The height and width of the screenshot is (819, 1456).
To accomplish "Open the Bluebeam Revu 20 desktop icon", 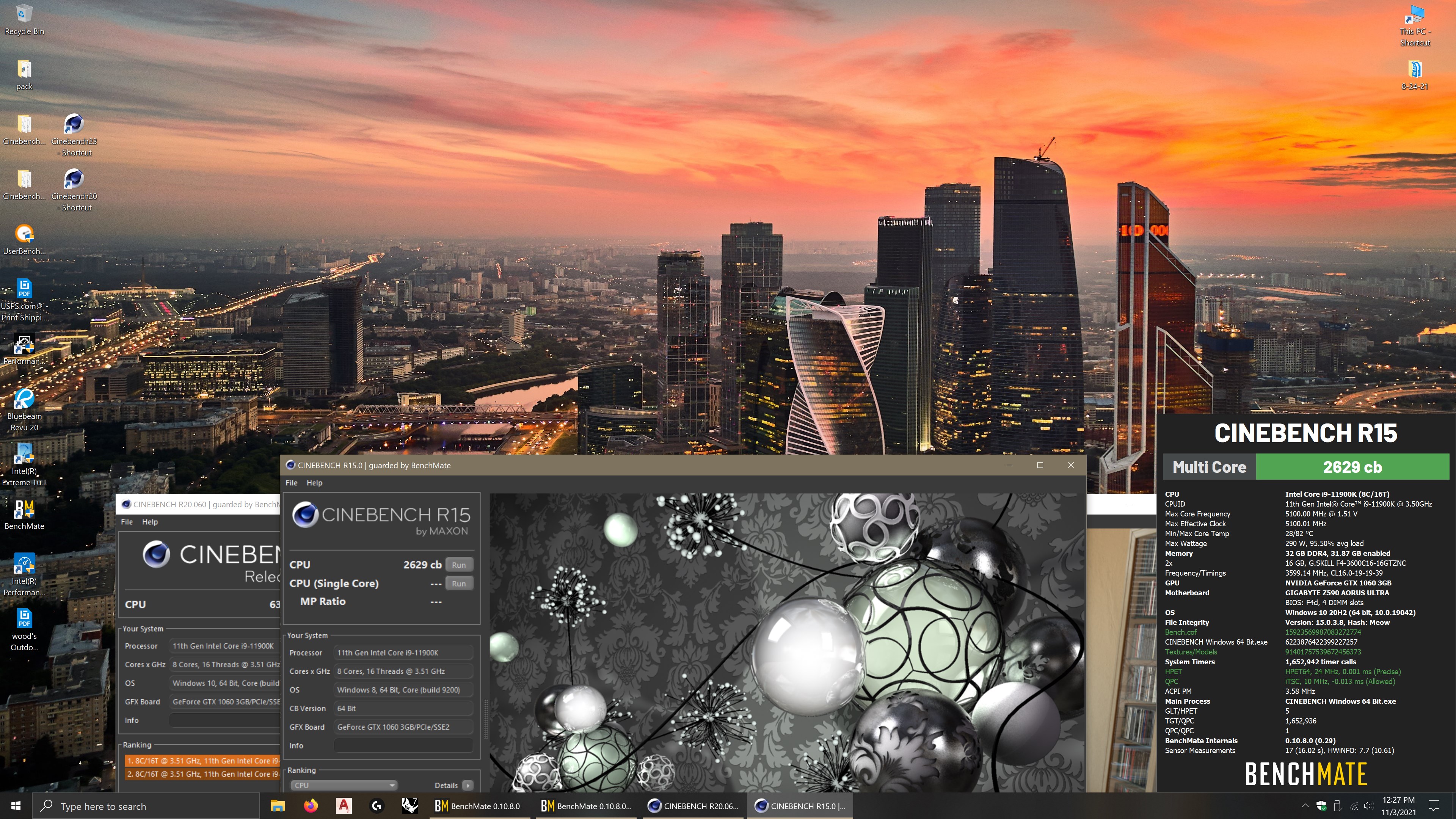I will [24, 410].
